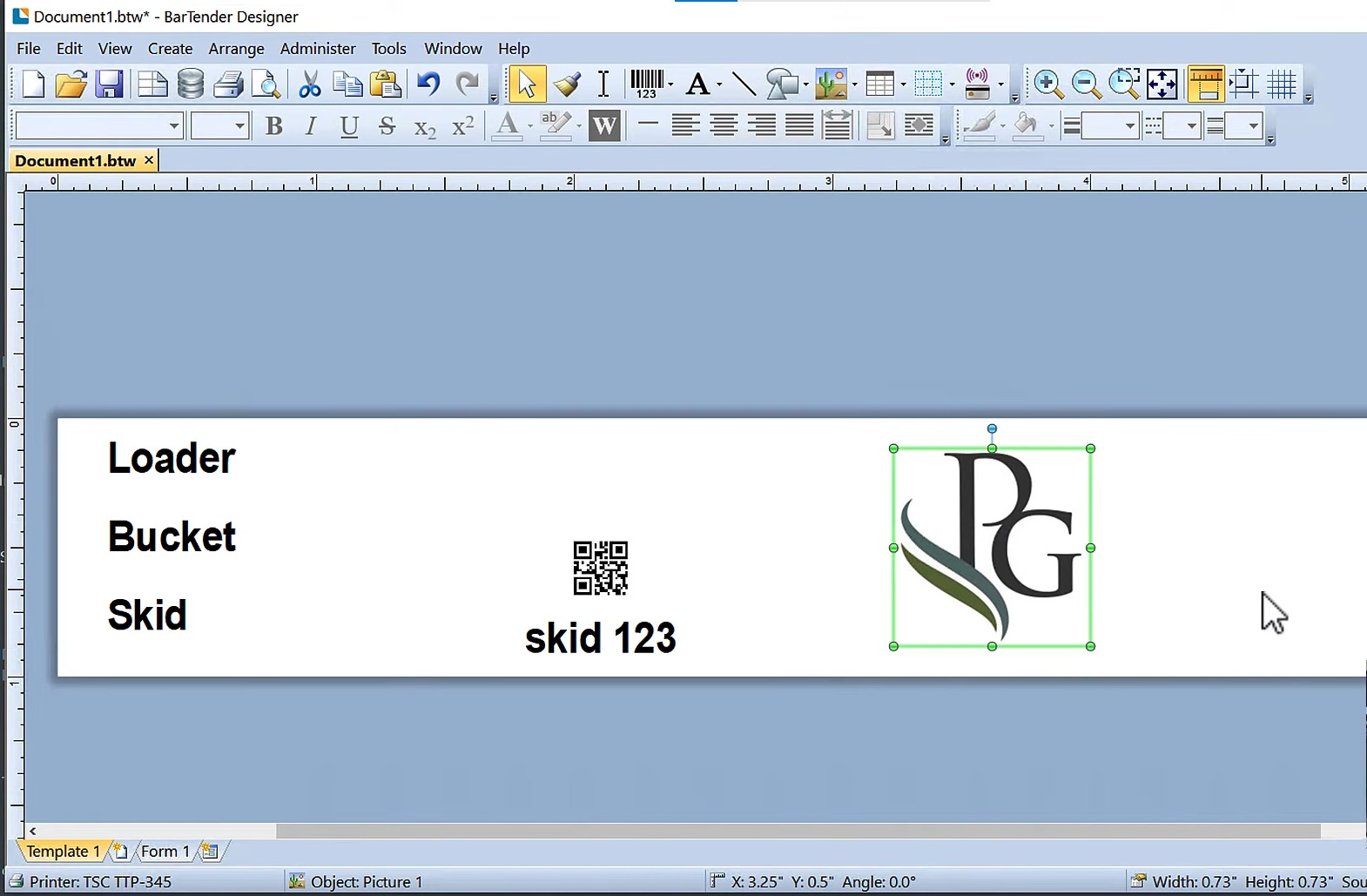This screenshot has height=896, width=1367.
Task: Add a shape object
Action: point(782,84)
